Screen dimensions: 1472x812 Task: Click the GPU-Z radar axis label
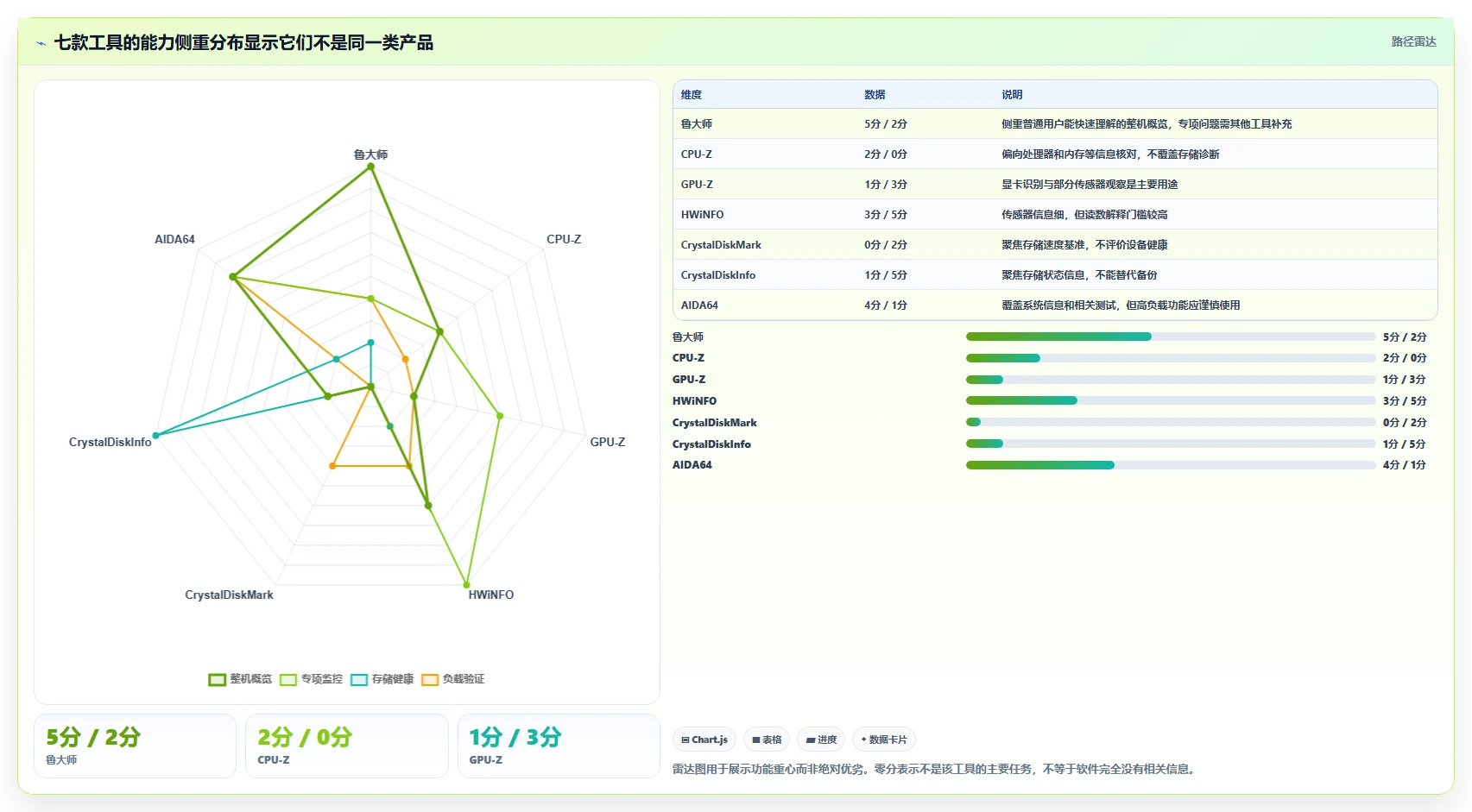pyautogui.click(x=608, y=442)
